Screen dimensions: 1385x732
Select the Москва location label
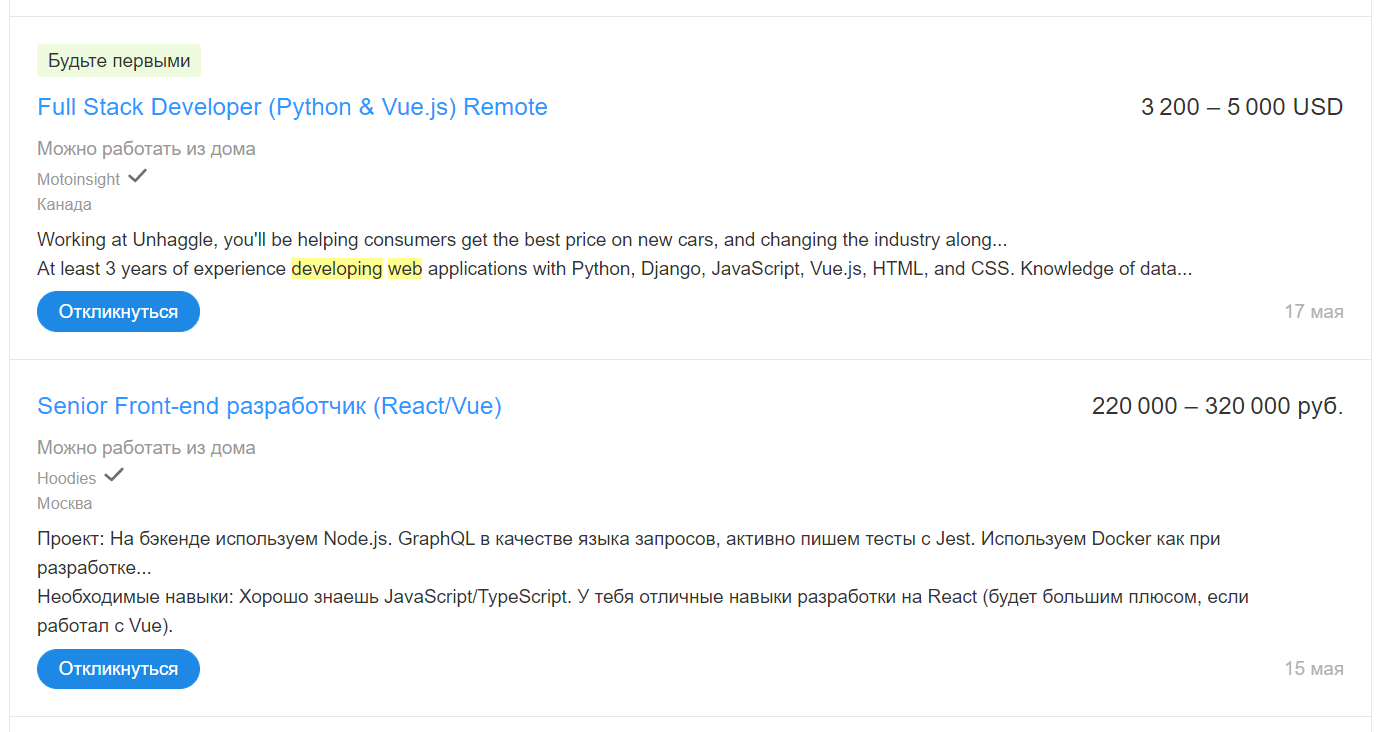tap(64, 503)
